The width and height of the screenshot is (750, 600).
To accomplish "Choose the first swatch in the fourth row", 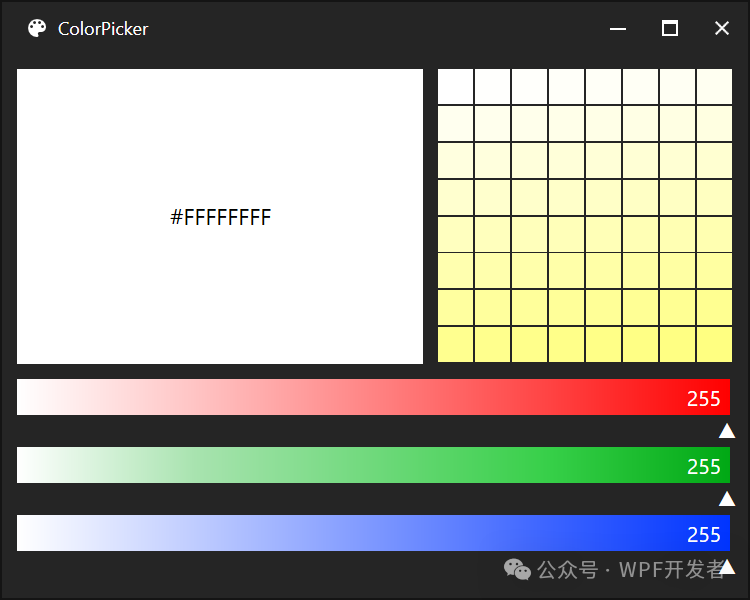I will 455,197.
